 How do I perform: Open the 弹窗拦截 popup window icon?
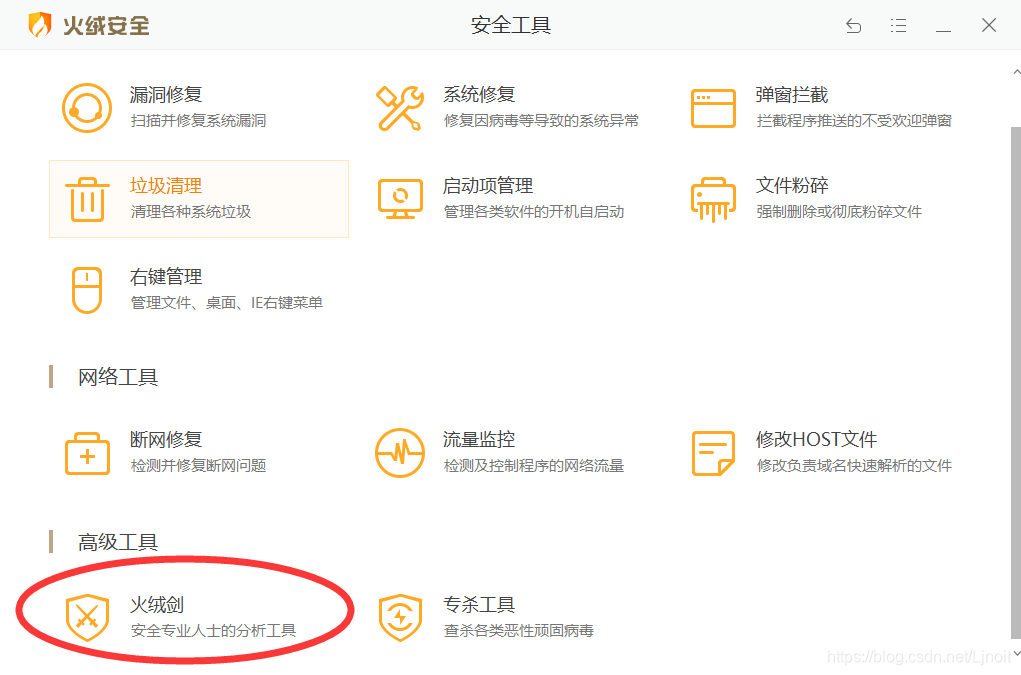coord(713,108)
